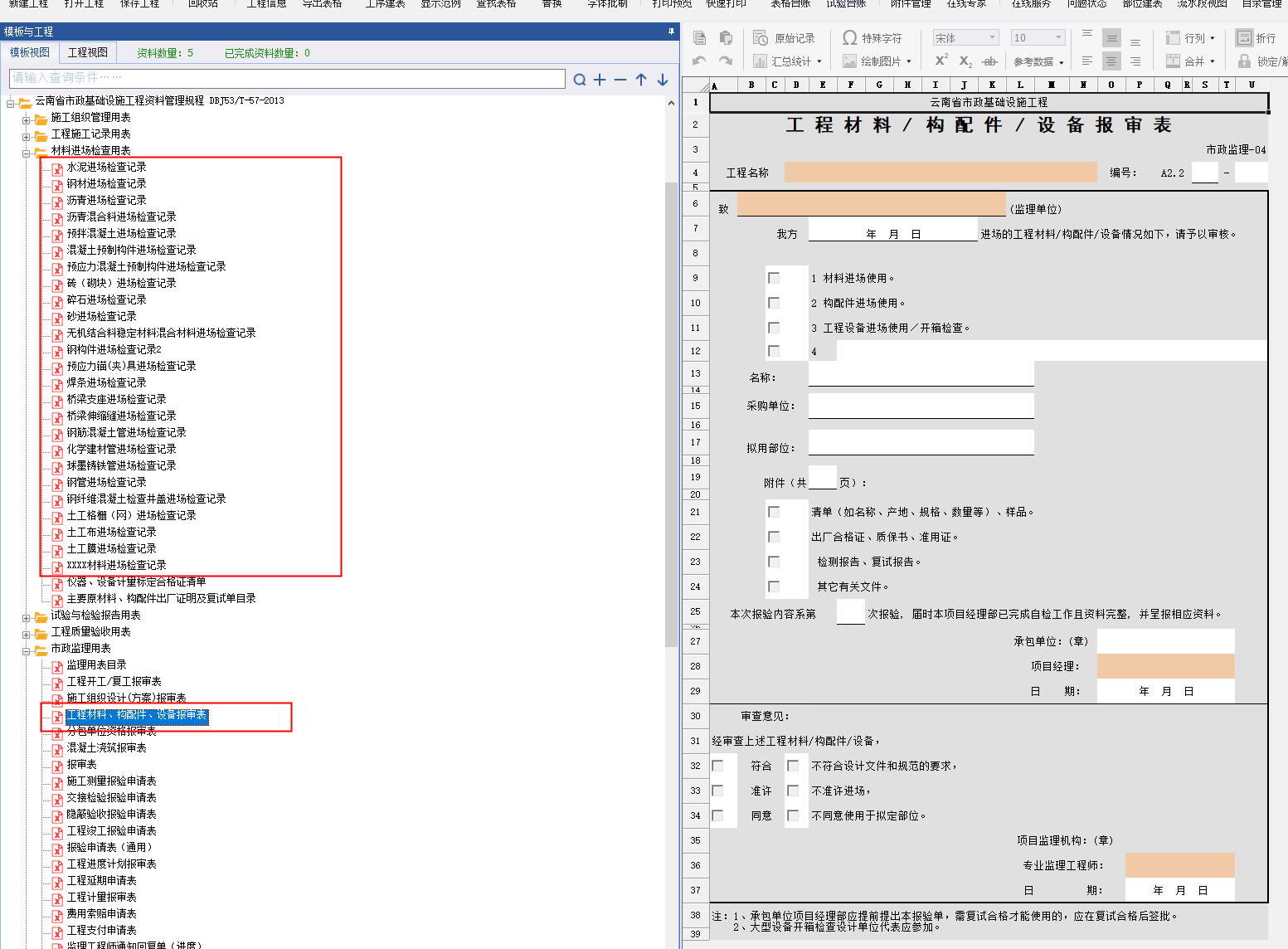Move item down with down arrow
Screen dimensions: 1288x949
pos(663,80)
